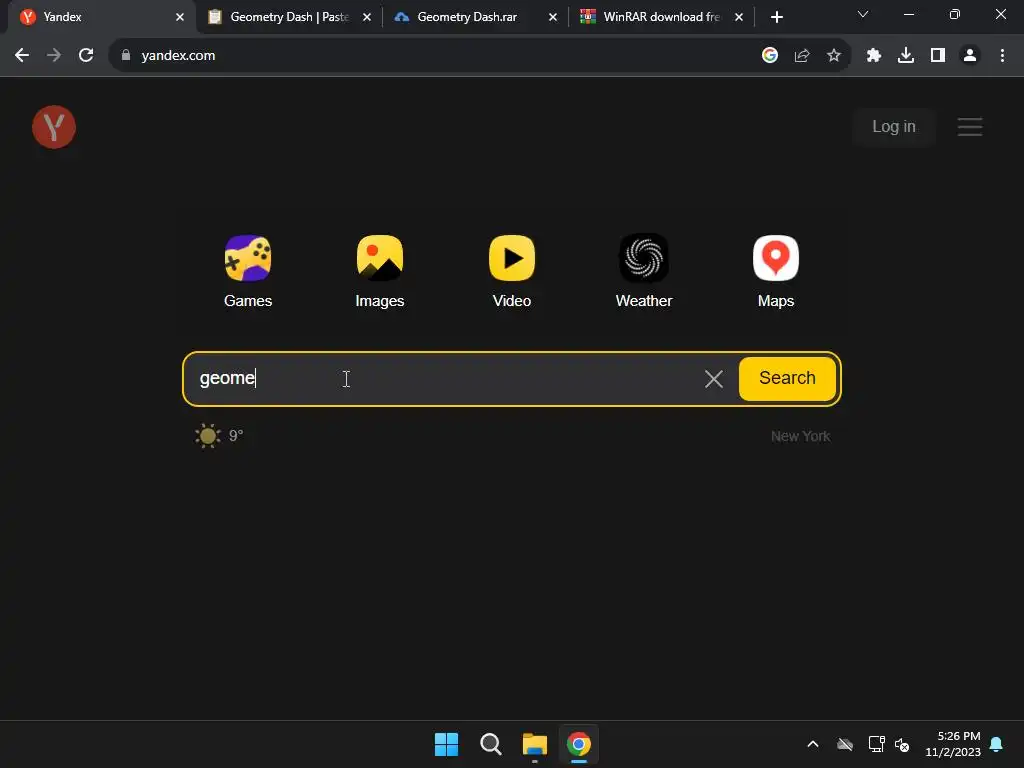Go back to the previous page
The image size is (1024, 768).
tap(22, 56)
